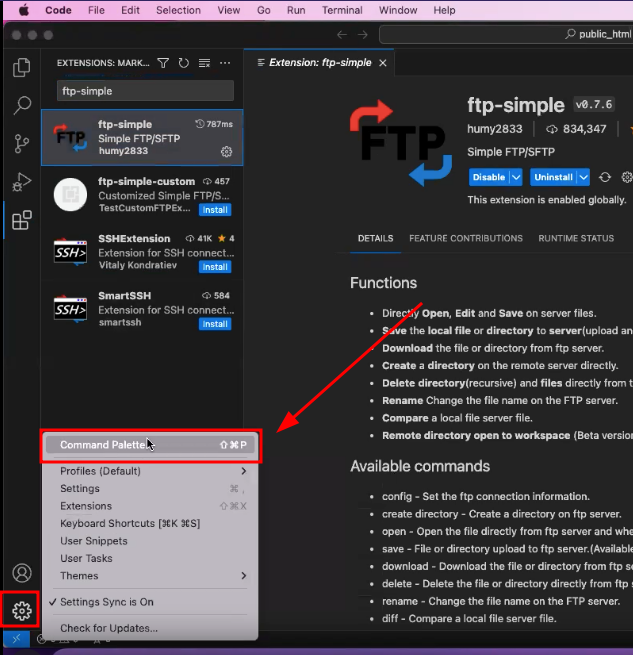Select the SmartSSH list item

tap(142, 309)
